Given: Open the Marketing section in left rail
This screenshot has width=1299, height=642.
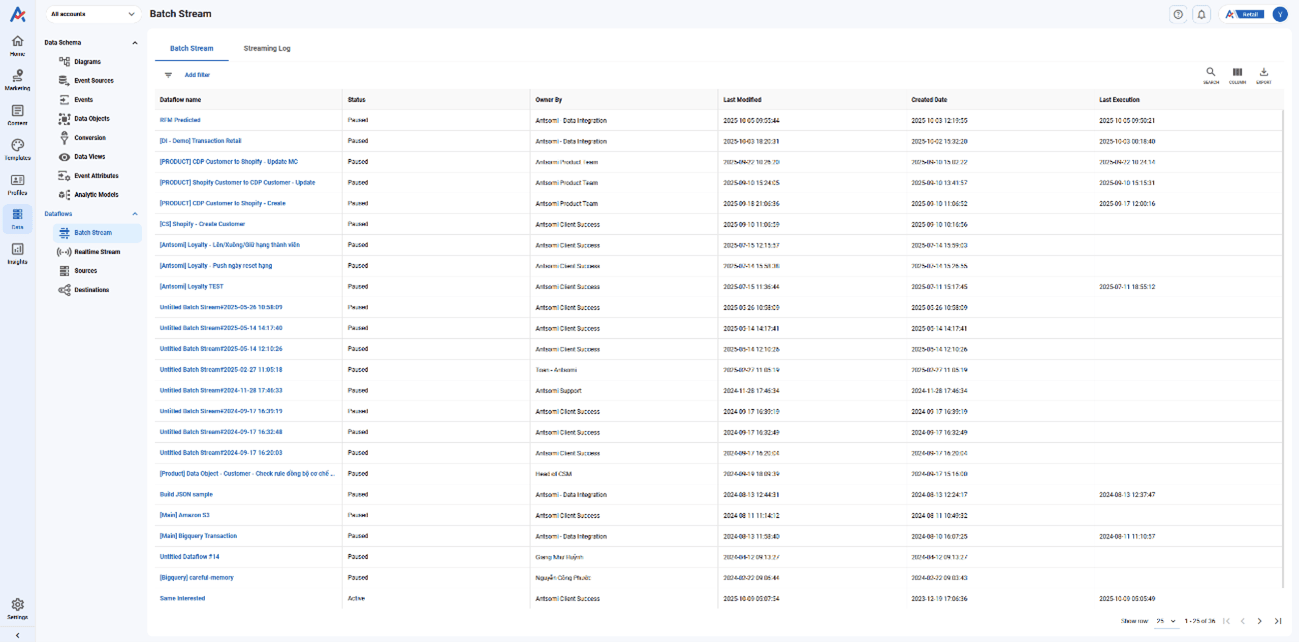Looking at the screenshot, I should click(x=17, y=80).
